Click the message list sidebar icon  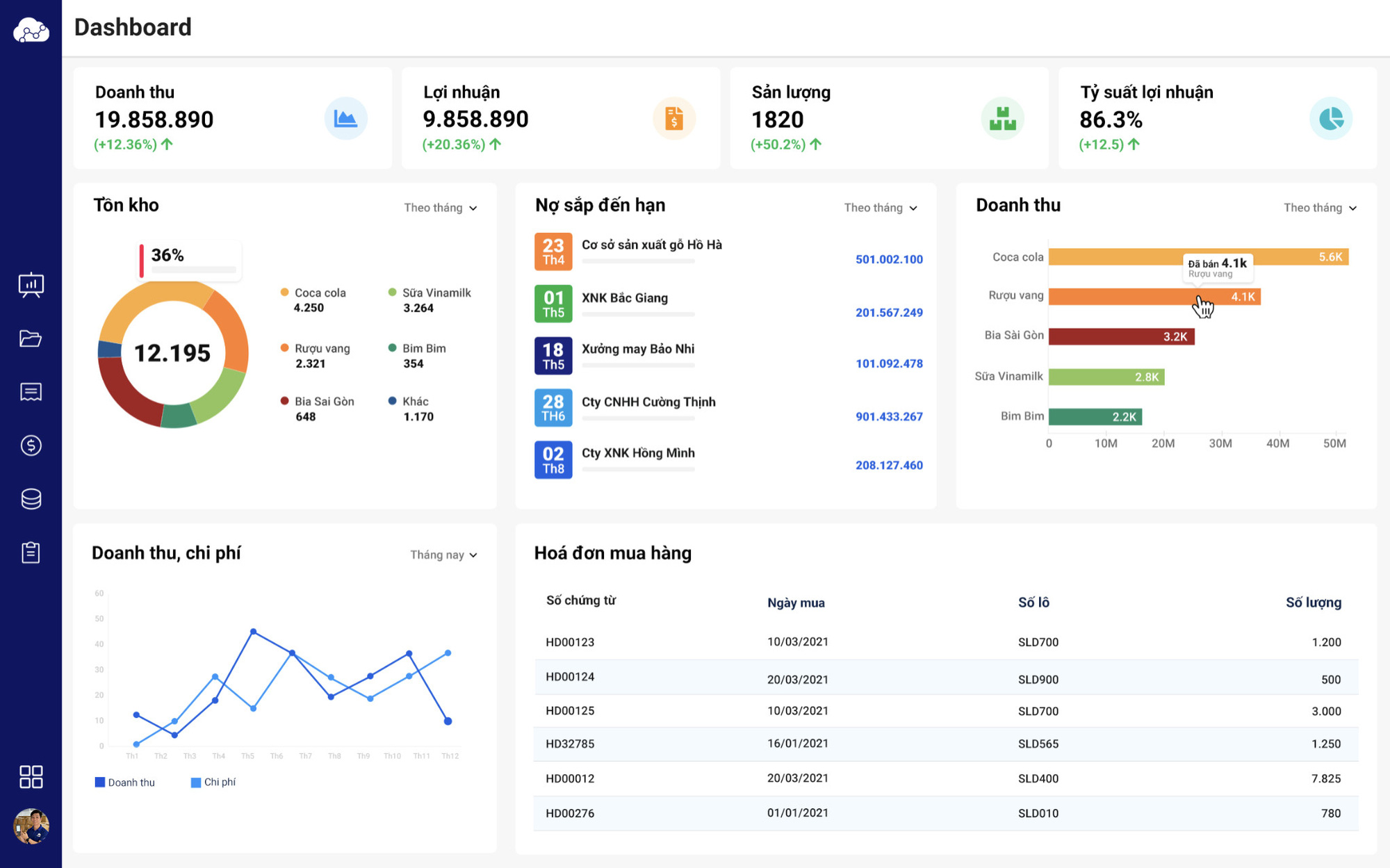[31, 392]
